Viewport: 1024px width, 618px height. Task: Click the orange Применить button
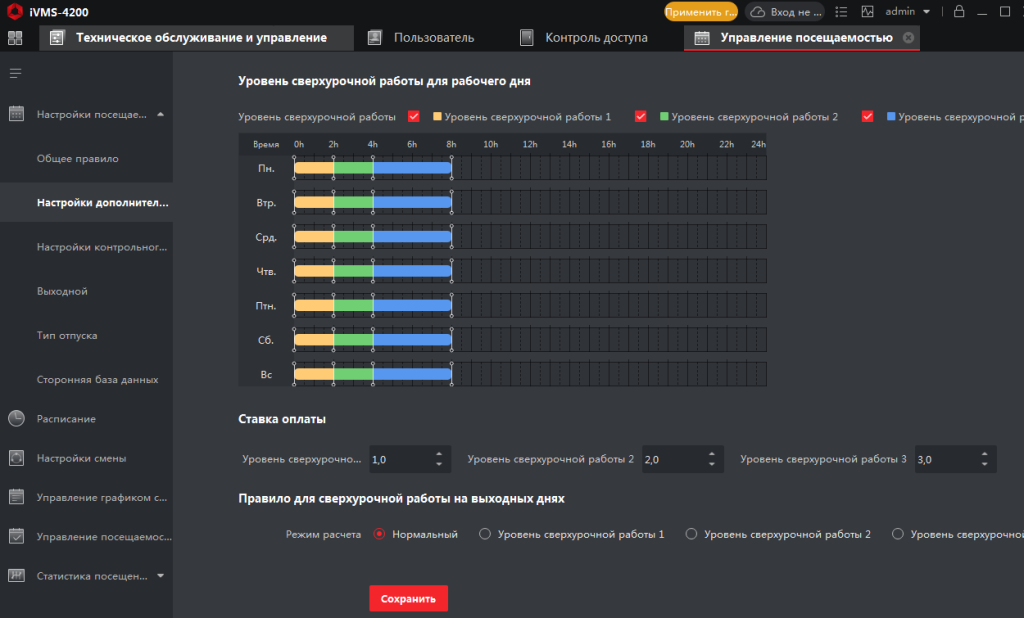click(x=701, y=12)
